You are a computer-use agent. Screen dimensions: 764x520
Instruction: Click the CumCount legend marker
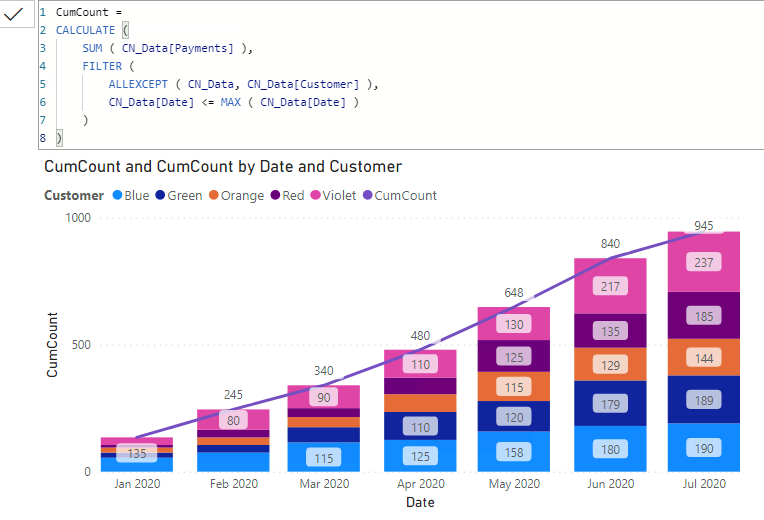pyautogui.click(x=367, y=195)
